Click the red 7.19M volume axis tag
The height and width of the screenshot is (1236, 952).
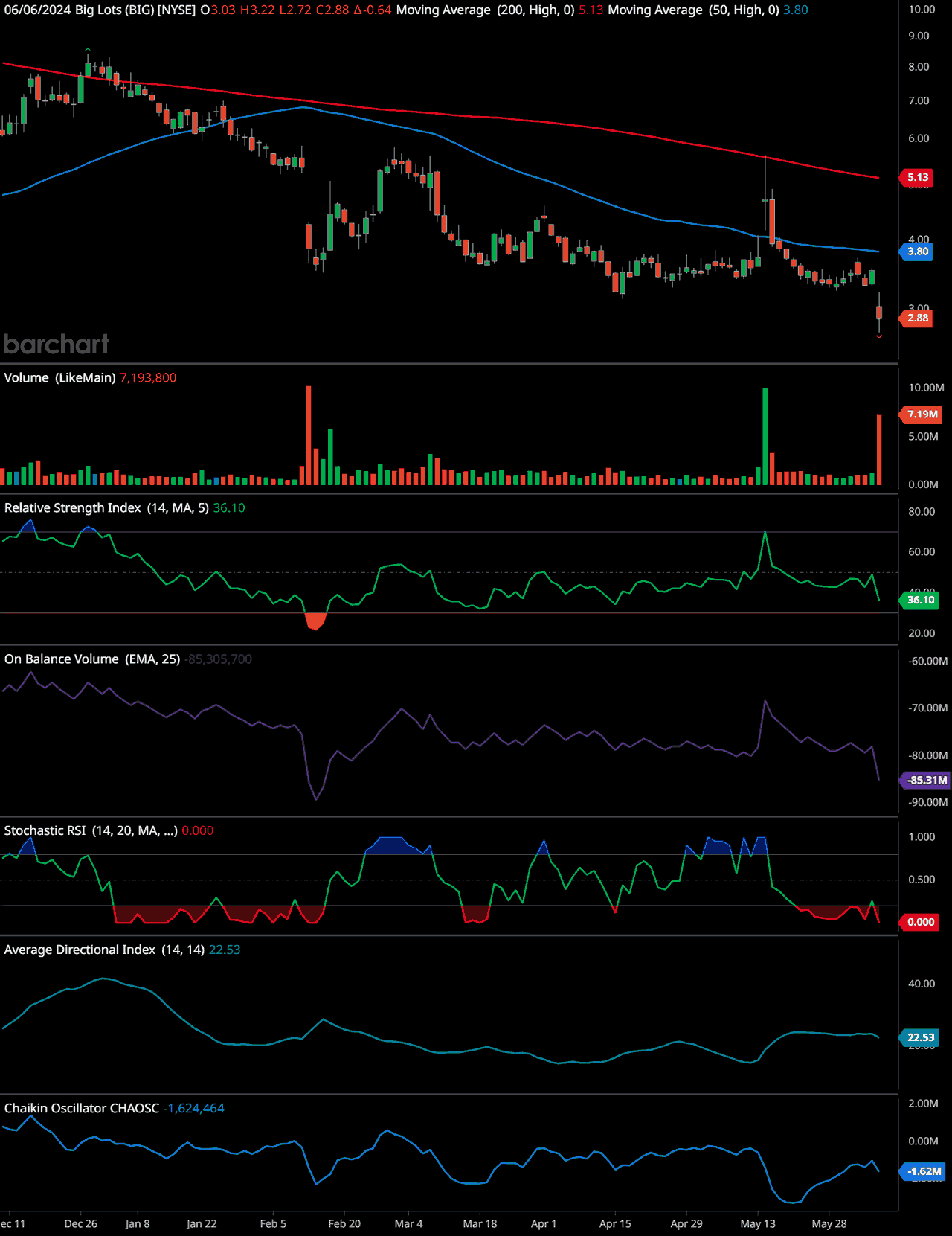pyautogui.click(x=922, y=414)
